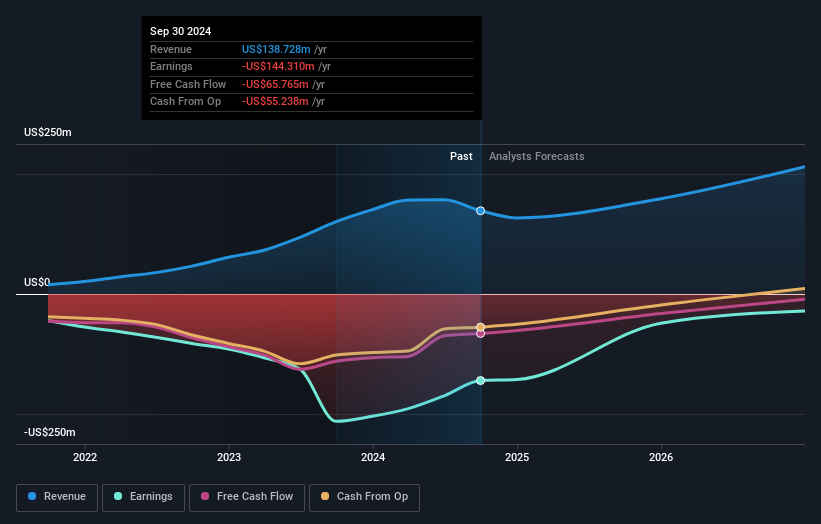Image resolution: width=821 pixels, height=524 pixels.
Task: Click the 2024 x-axis label
Action: tap(373, 457)
